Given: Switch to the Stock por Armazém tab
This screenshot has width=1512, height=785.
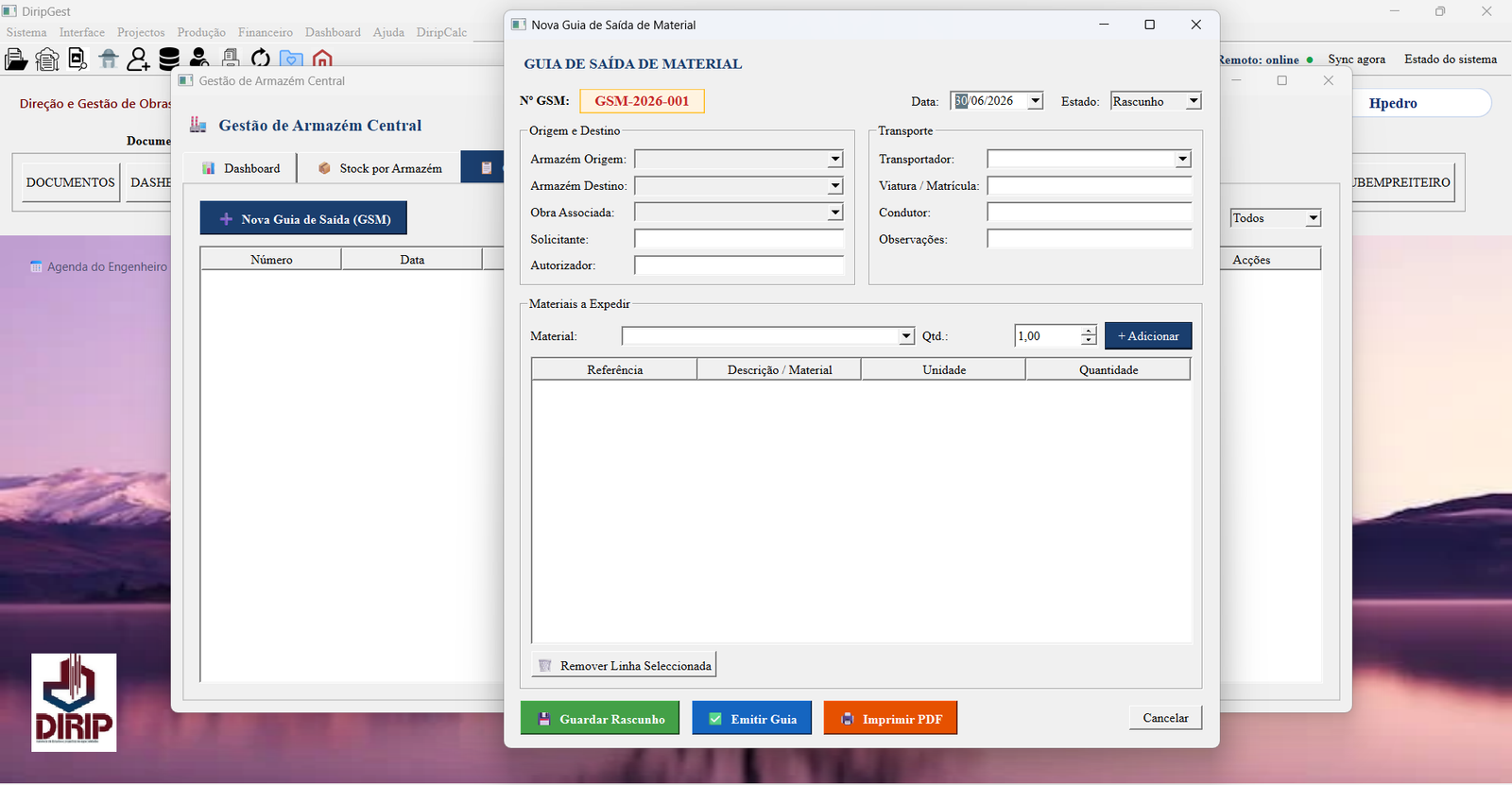Looking at the screenshot, I should pos(380,168).
